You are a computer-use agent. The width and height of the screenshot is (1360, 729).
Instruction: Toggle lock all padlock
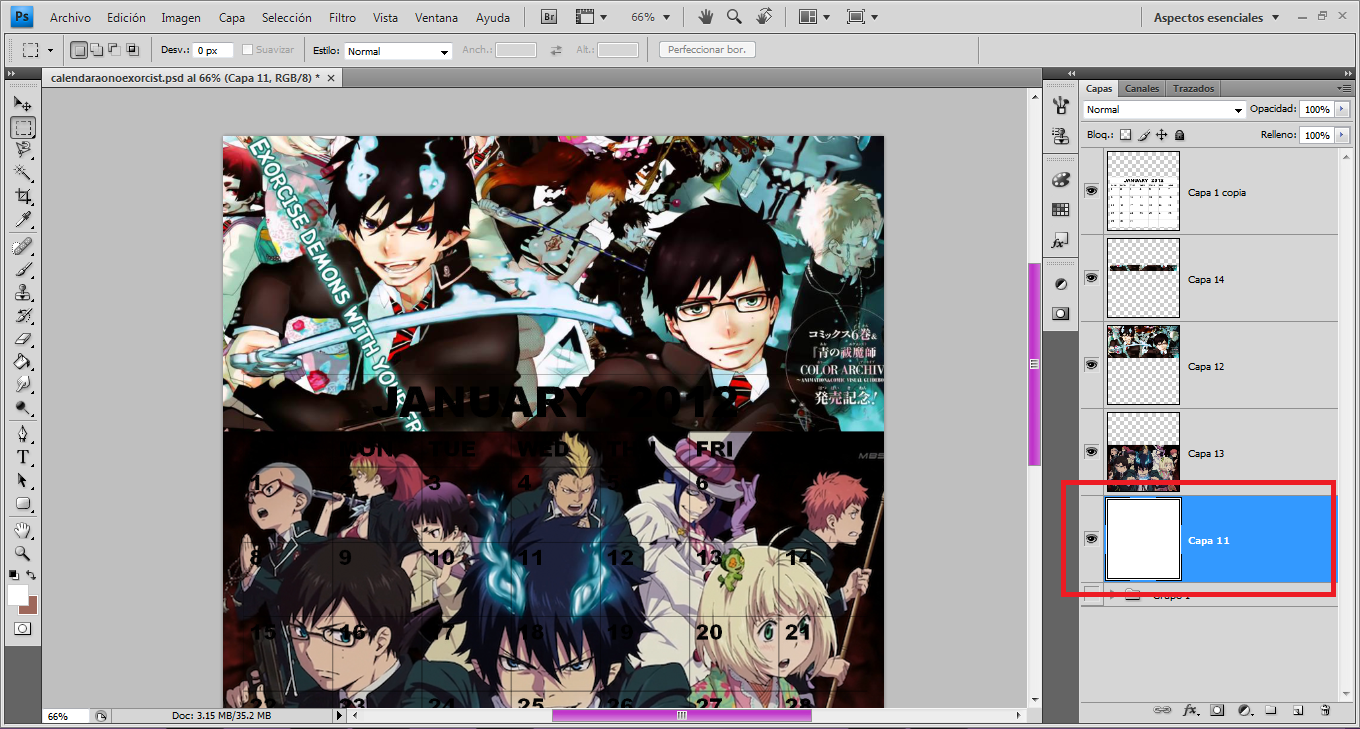coord(1179,135)
